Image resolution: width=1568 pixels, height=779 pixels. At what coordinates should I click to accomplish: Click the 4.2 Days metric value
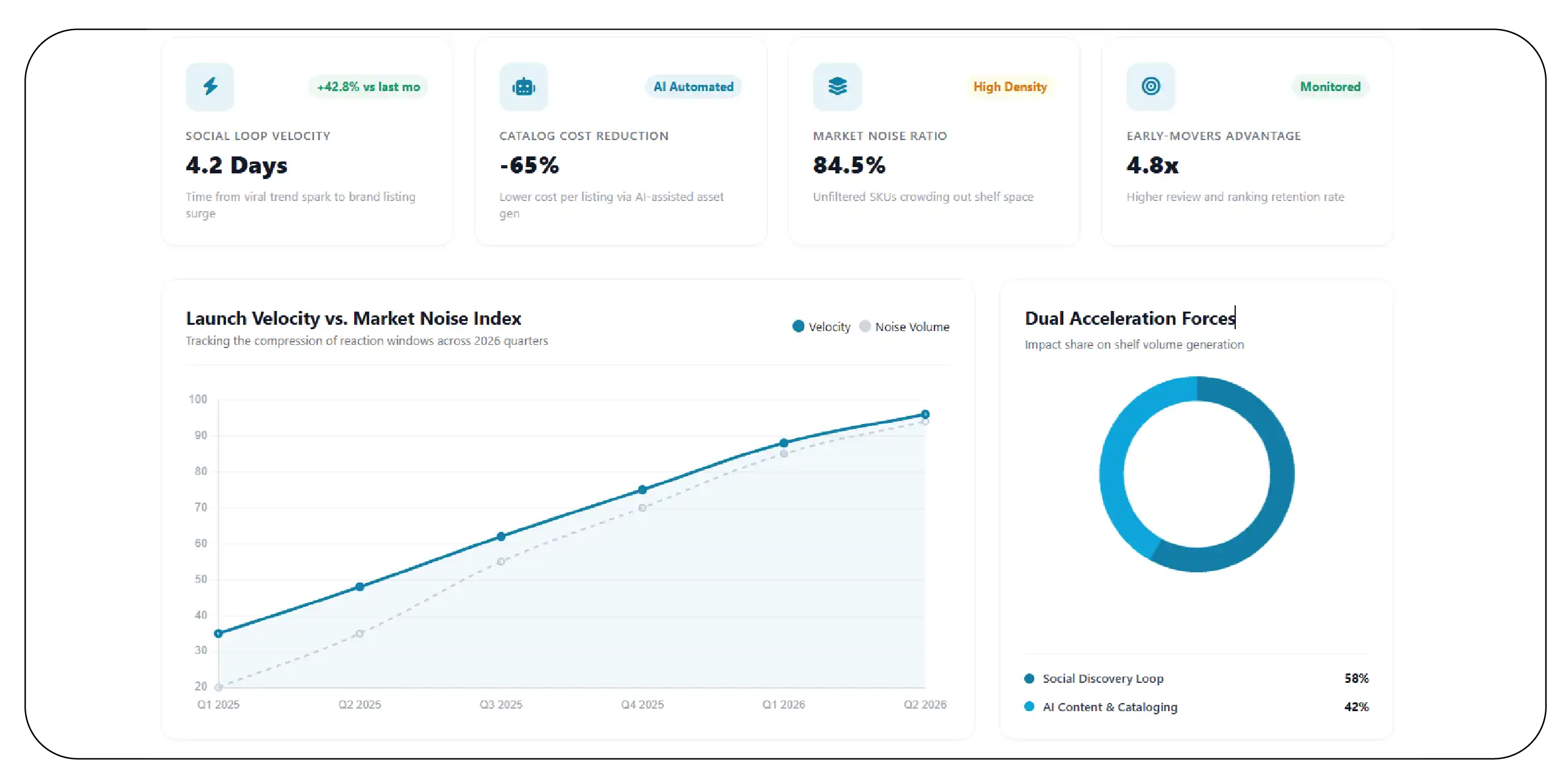[237, 165]
